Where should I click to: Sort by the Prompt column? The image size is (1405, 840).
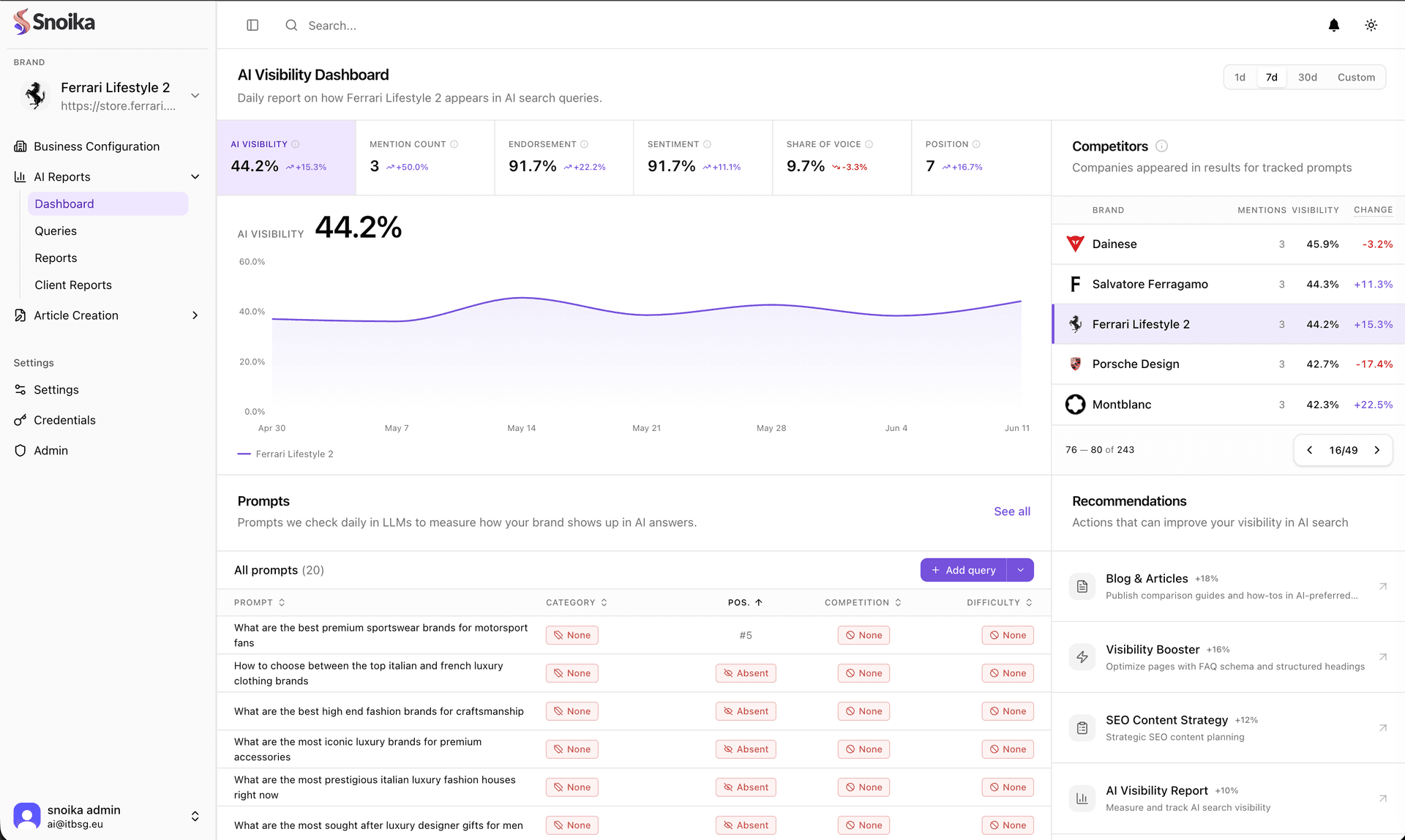(x=260, y=603)
